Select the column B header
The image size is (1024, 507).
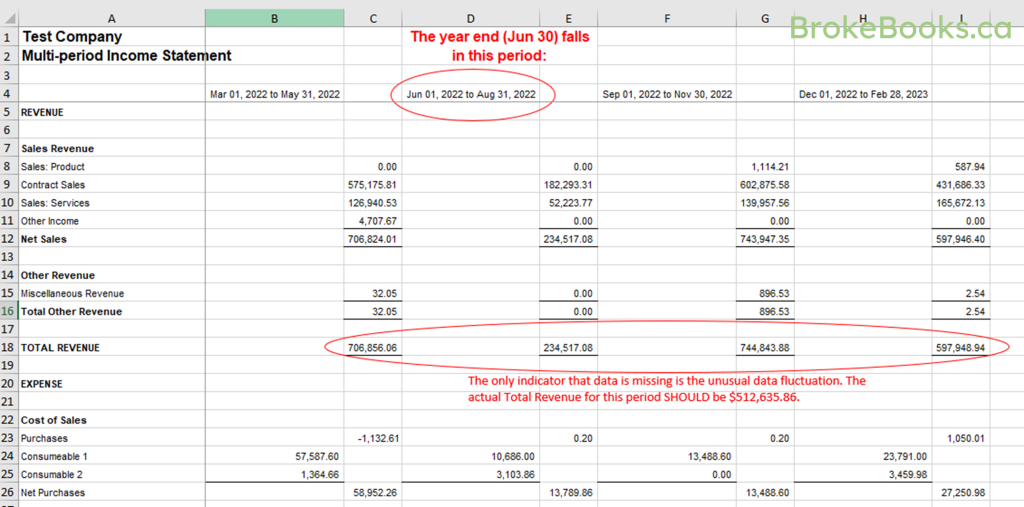coord(274,19)
